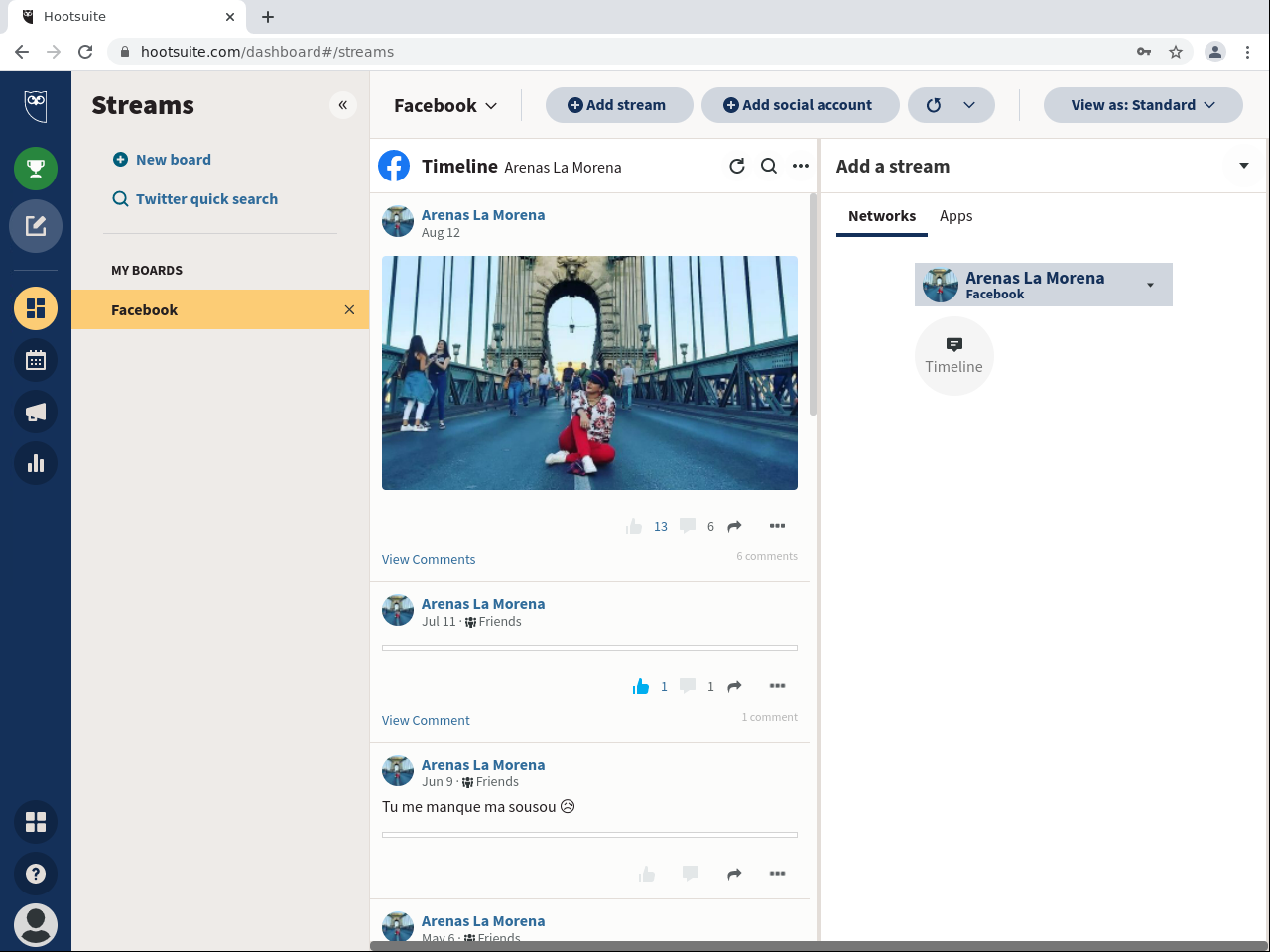Open the Chrome profile icon

click(1215, 52)
